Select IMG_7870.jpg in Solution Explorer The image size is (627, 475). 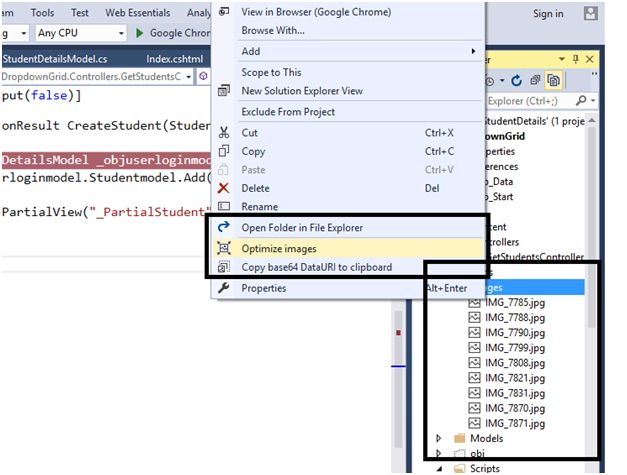pos(515,408)
